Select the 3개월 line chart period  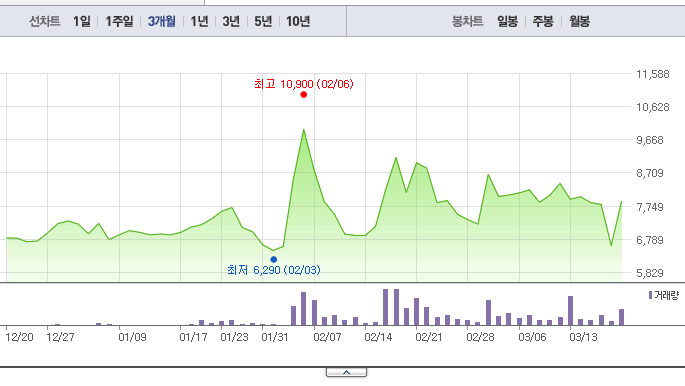click(162, 21)
